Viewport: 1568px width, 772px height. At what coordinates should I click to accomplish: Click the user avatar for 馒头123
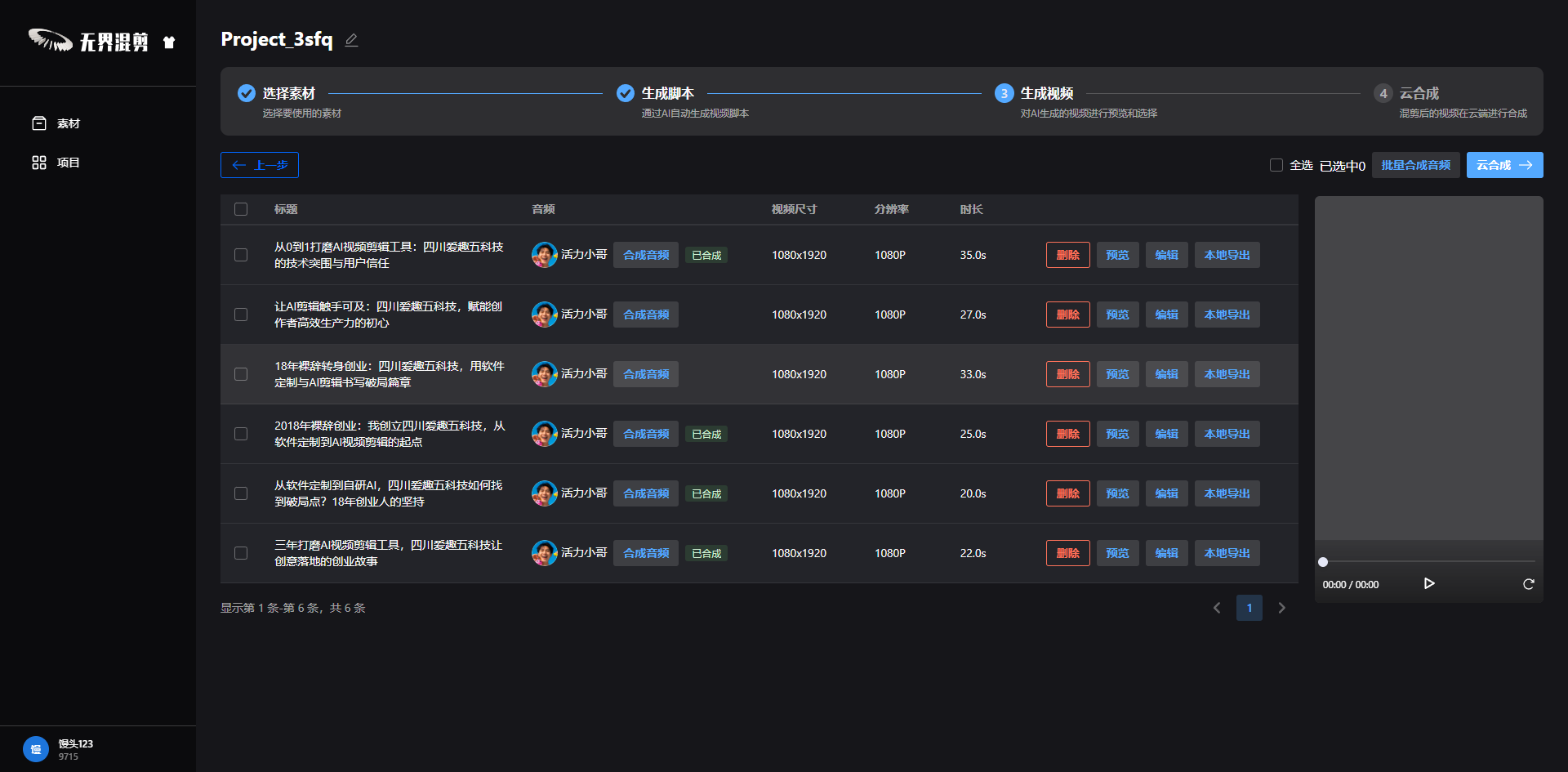[x=36, y=749]
